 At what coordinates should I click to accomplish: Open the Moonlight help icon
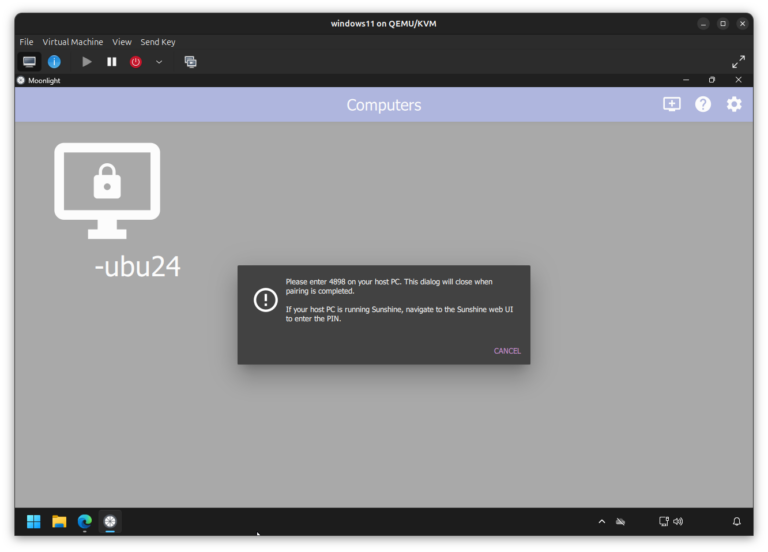[x=703, y=104]
